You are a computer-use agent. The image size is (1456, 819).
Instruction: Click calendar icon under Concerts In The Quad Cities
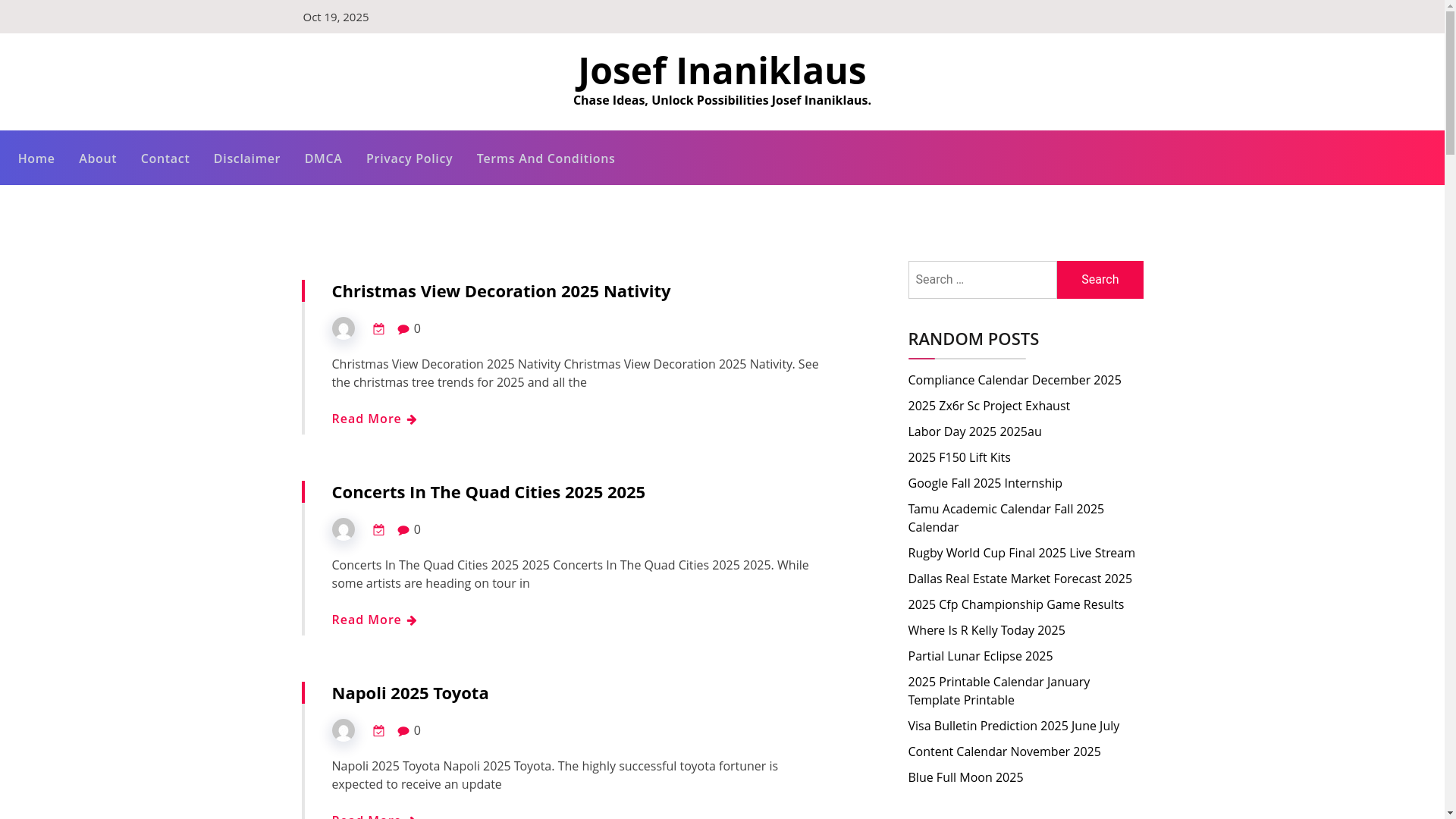click(378, 530)
